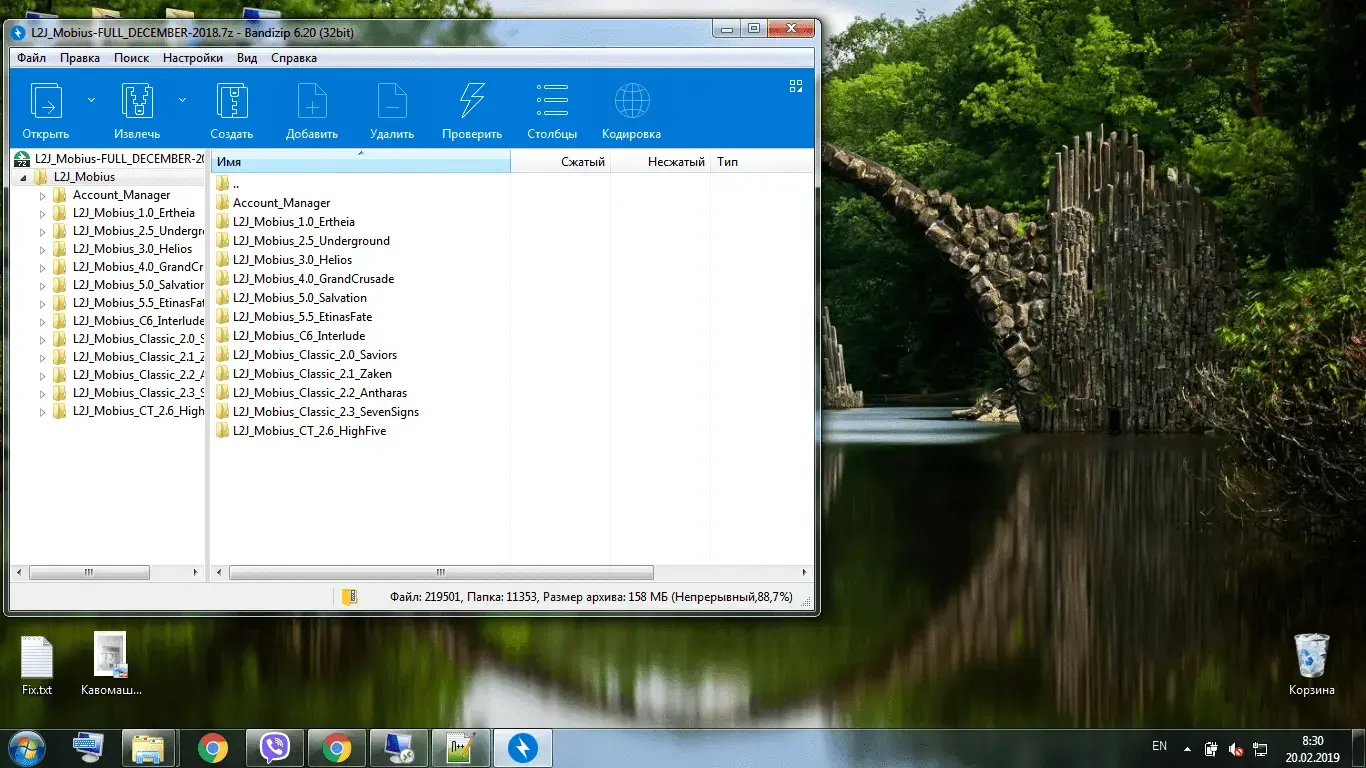Sort by the Сжатый column header
The height and width of the screenshot is (768, 1366).
click(x=560, y=161)
